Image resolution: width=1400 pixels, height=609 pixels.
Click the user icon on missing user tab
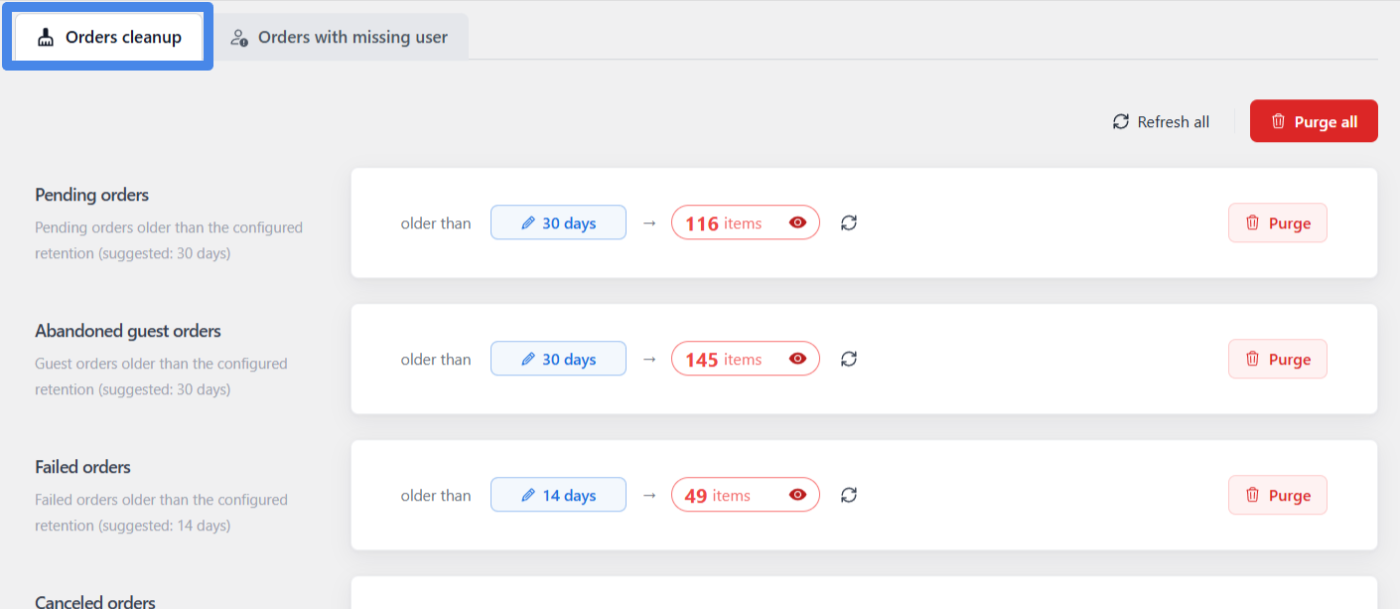238,38
